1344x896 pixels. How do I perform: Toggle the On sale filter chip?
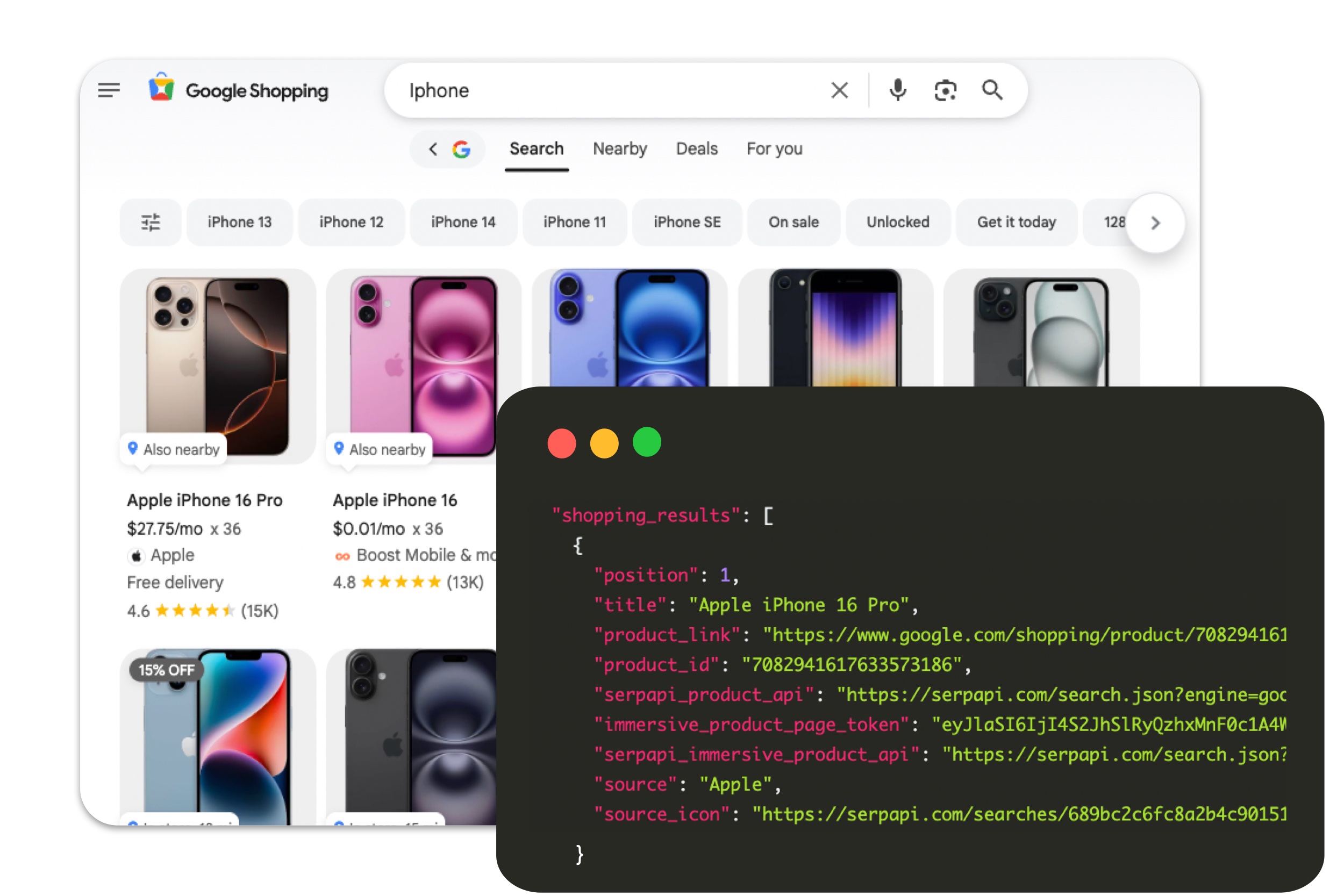793,223
